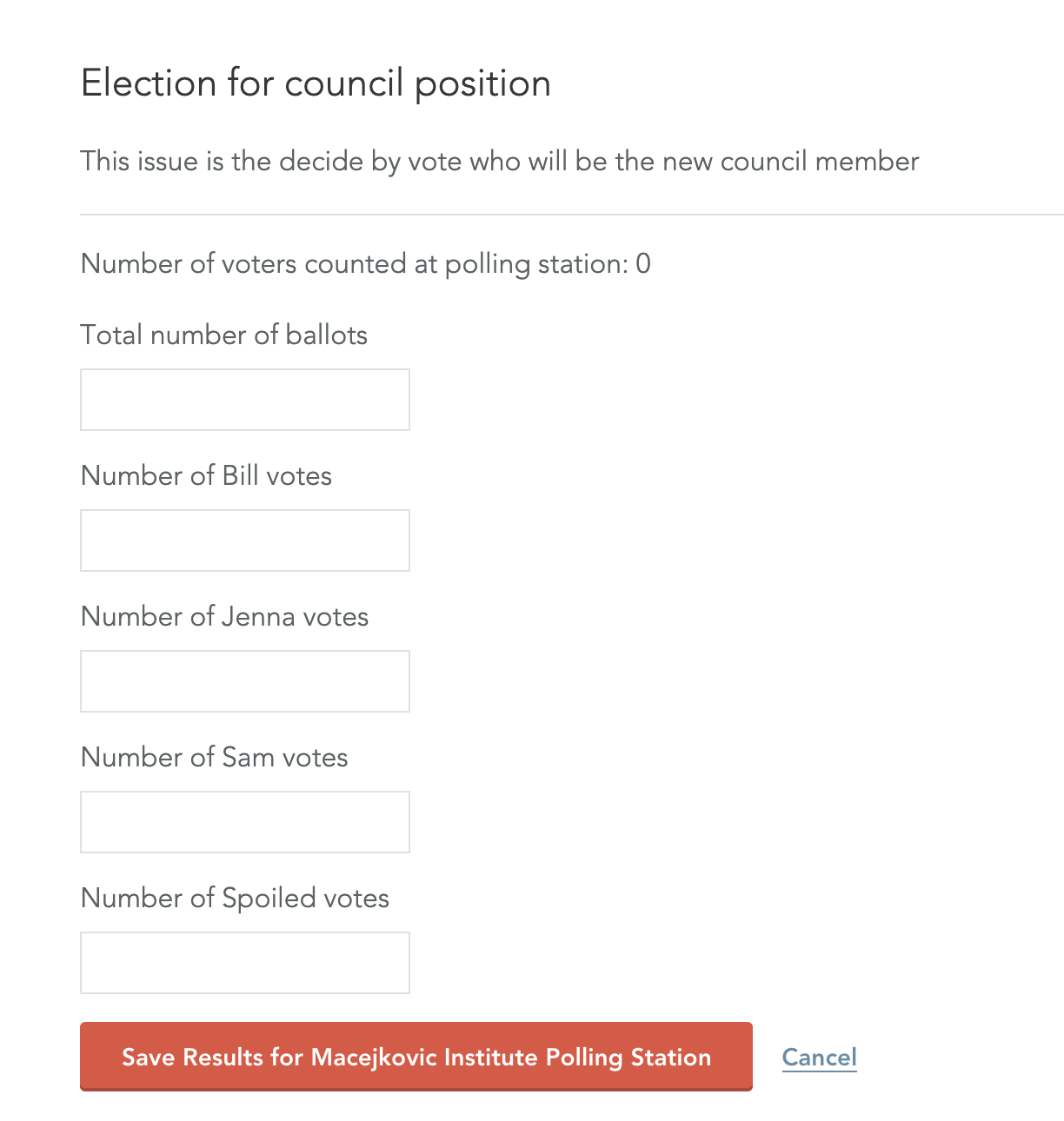1064x1121 pixels.
Task: Cancel entering the election results
Action: pyautogui.click(x=820, y=1057)
